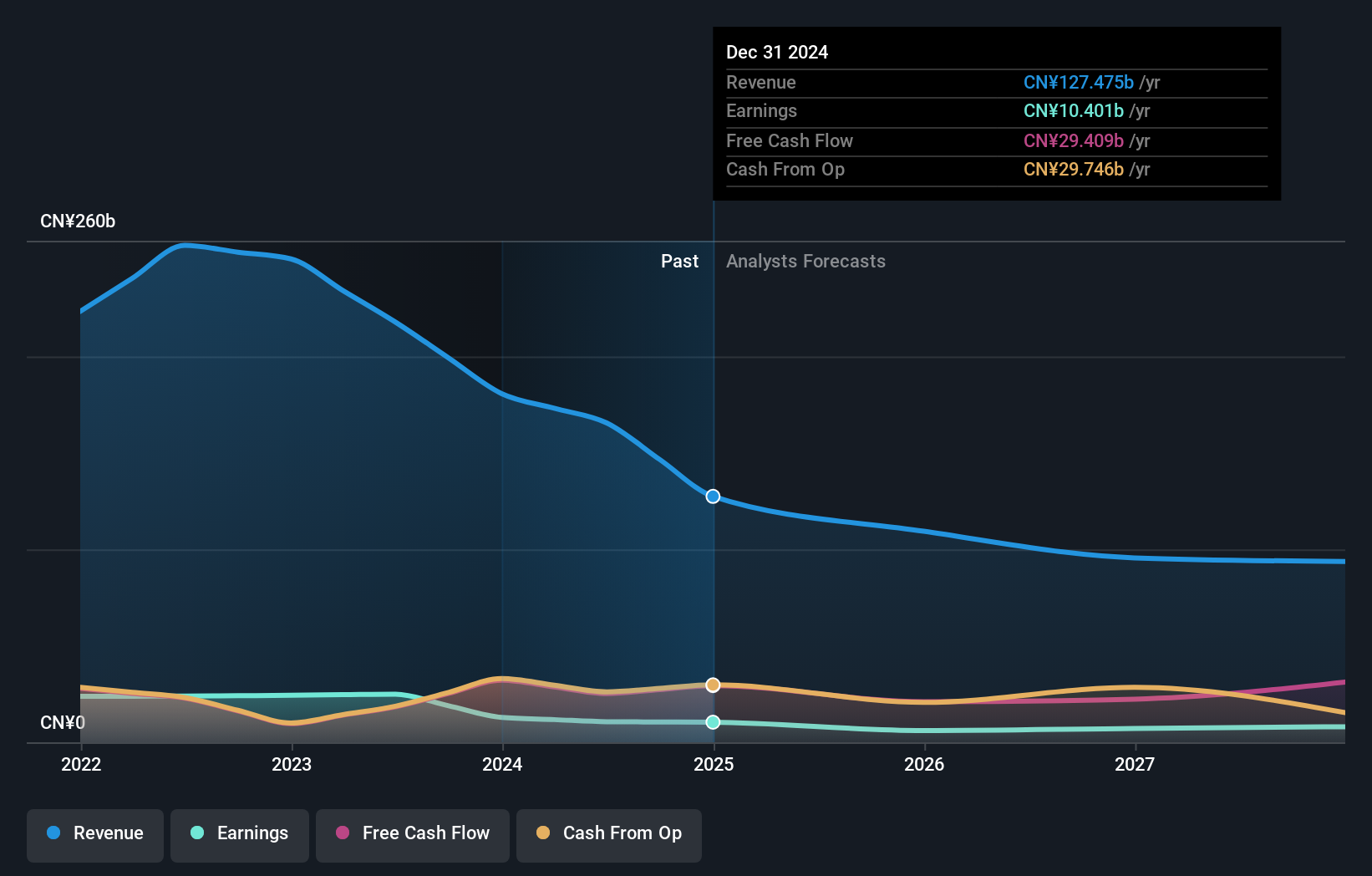Collapse the Analysts Forecasts region
This screenshot has width=1372, height=876.
pyautogui.click(x=805, y=261)
